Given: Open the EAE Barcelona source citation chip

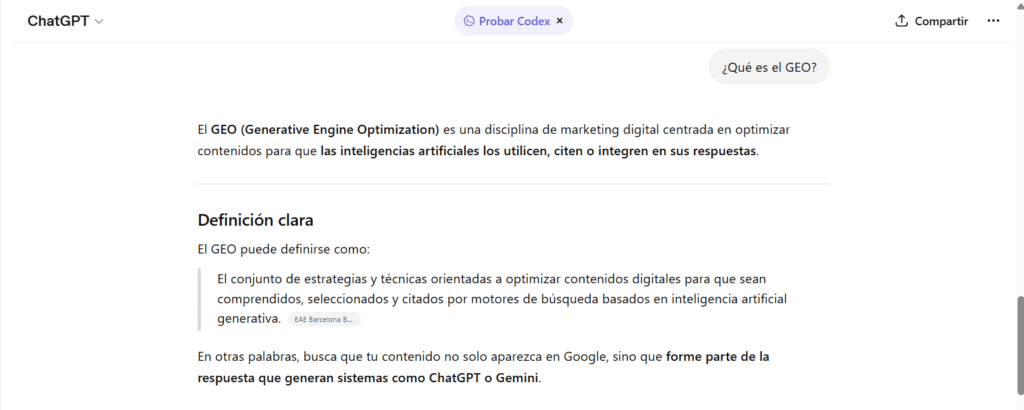Looking at the screenshot, I should tap(324, 319).
